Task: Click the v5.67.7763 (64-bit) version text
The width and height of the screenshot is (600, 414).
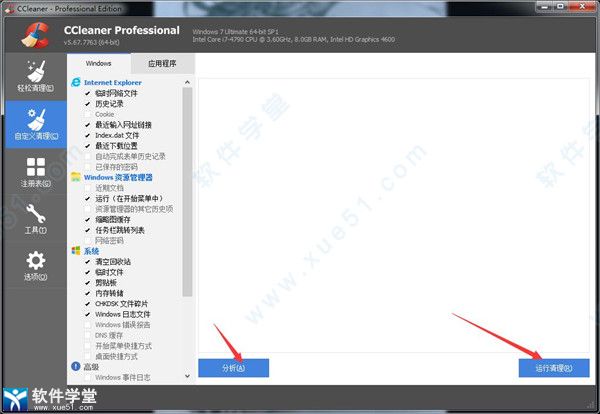Action: pyautogui.click(x=92, y=42)
